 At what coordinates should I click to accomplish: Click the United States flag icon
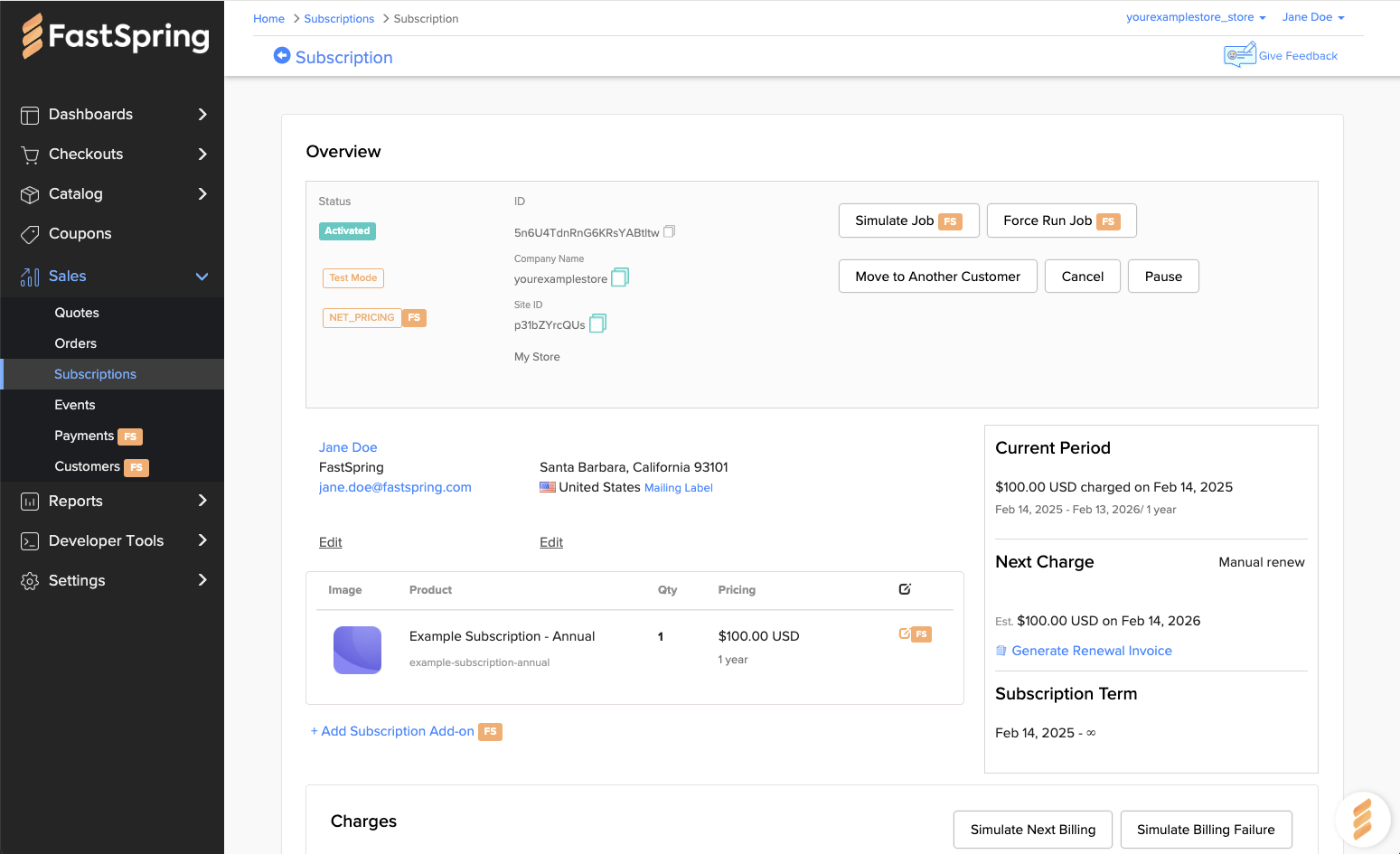coord(548,487)
